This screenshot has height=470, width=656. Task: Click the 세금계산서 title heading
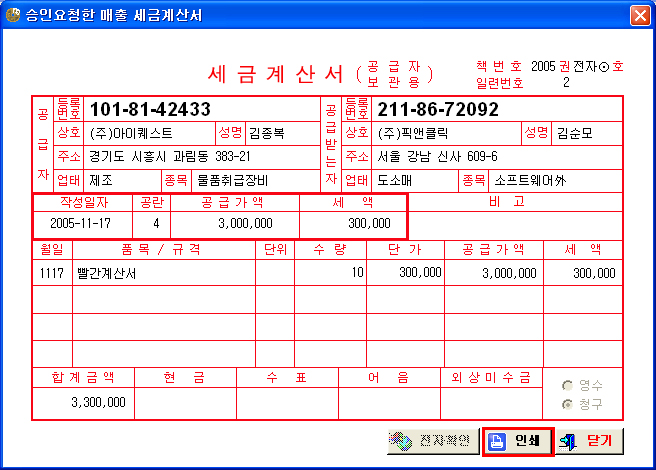click(x=276, y=74)
